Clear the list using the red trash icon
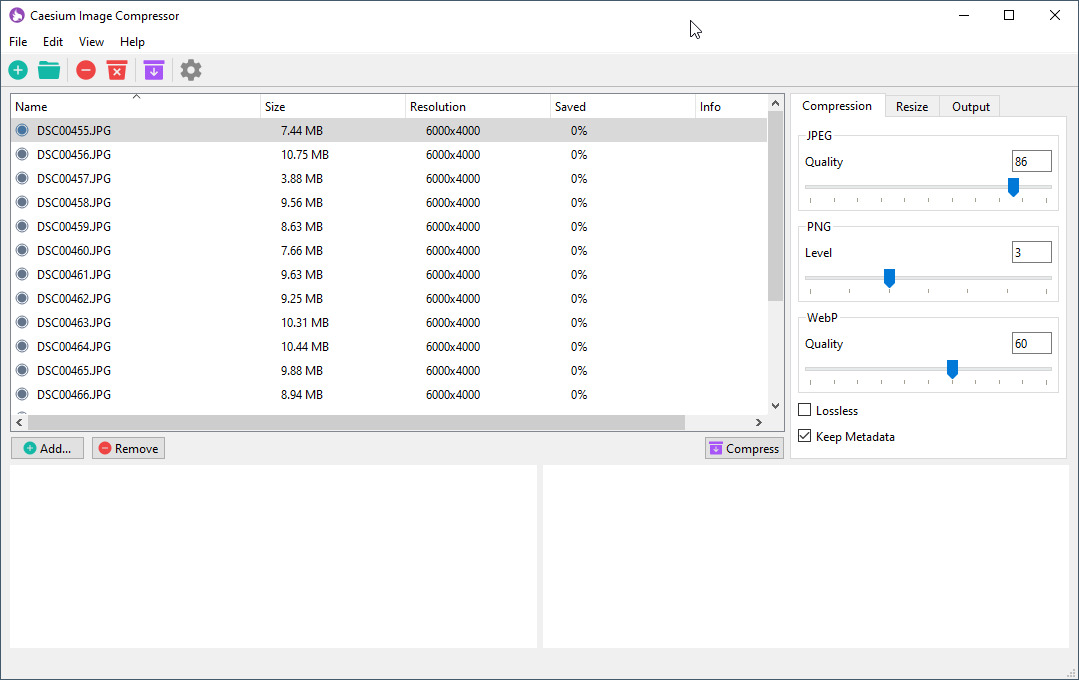 [x=118, y=70]
